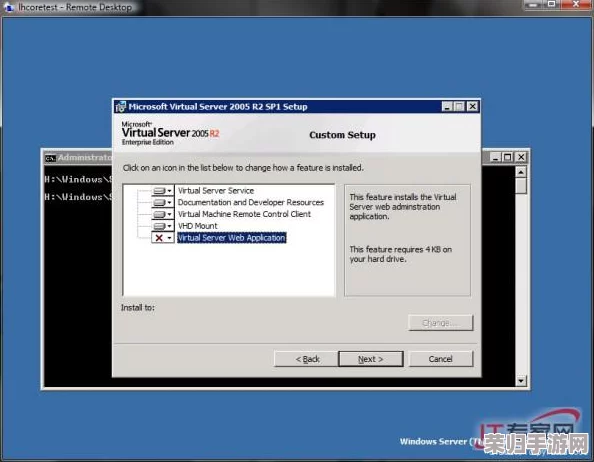The height and width of the screenshot is (462, 594).
Task: Click command prompt scrollbar up arrow
Action: pos(521,172)
